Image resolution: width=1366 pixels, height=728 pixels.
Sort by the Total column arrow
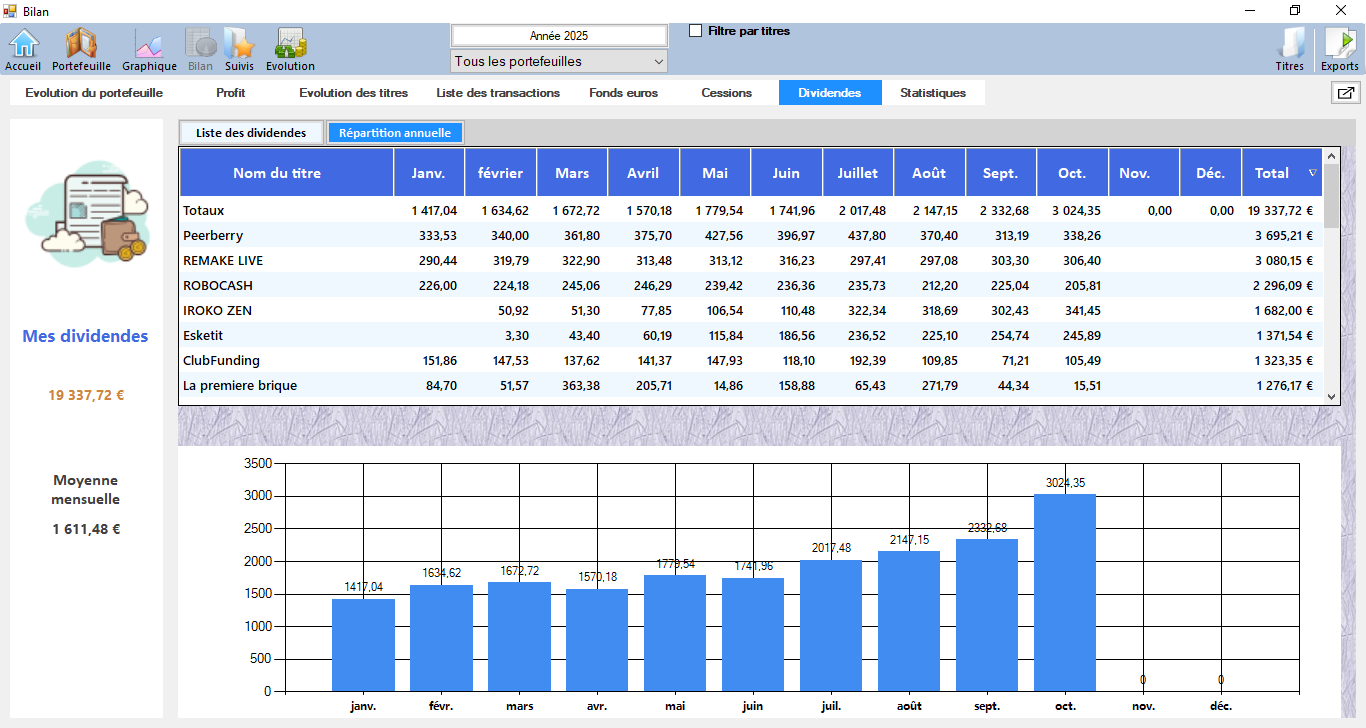click(1312, 173)
